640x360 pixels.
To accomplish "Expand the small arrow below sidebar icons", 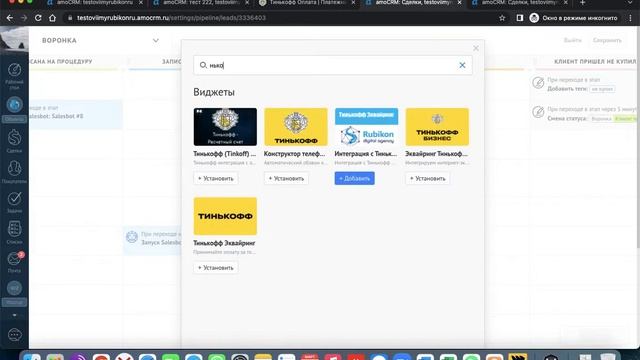I will click(x=14, y=316).
